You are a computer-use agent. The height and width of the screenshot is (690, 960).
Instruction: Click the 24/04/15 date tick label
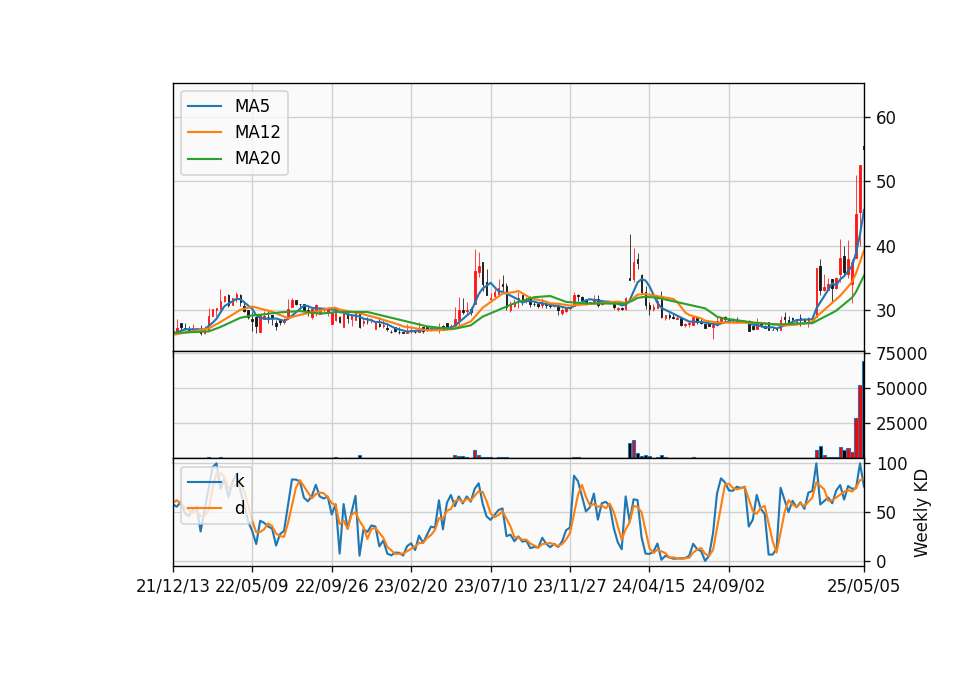tap(649, 586)
